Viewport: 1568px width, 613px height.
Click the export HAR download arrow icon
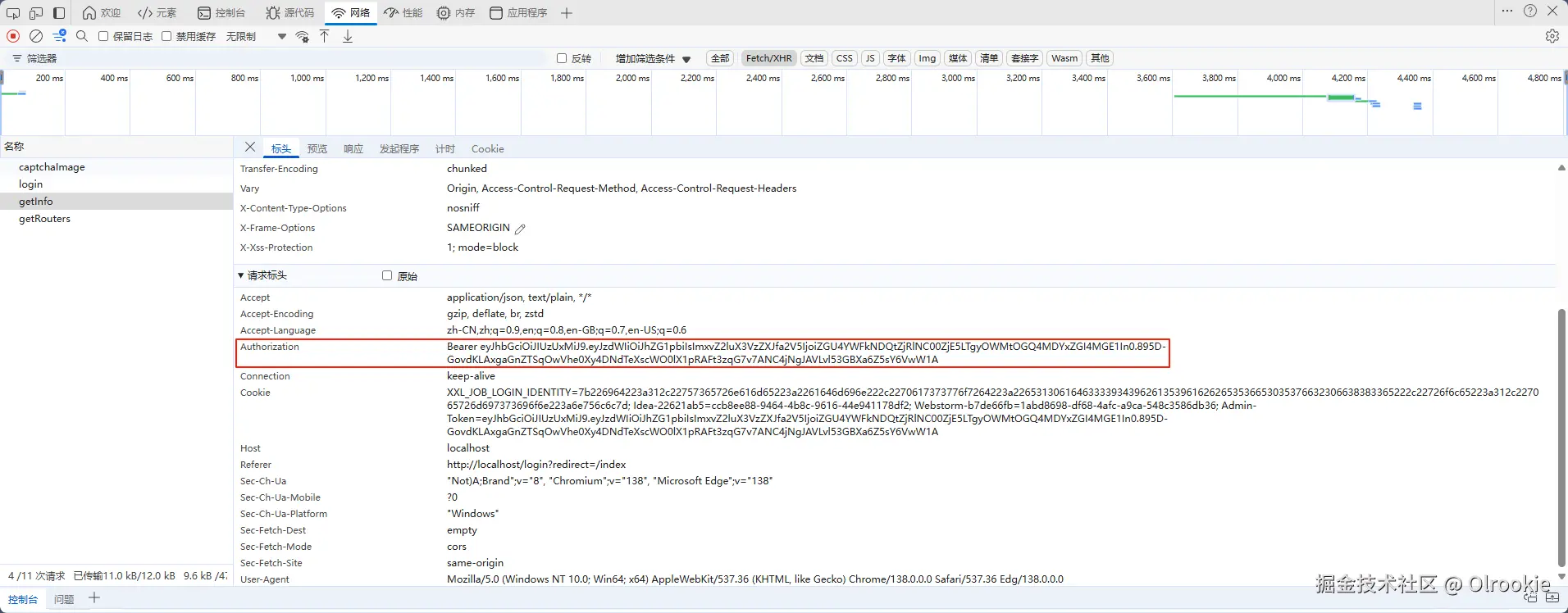(348, 36)
